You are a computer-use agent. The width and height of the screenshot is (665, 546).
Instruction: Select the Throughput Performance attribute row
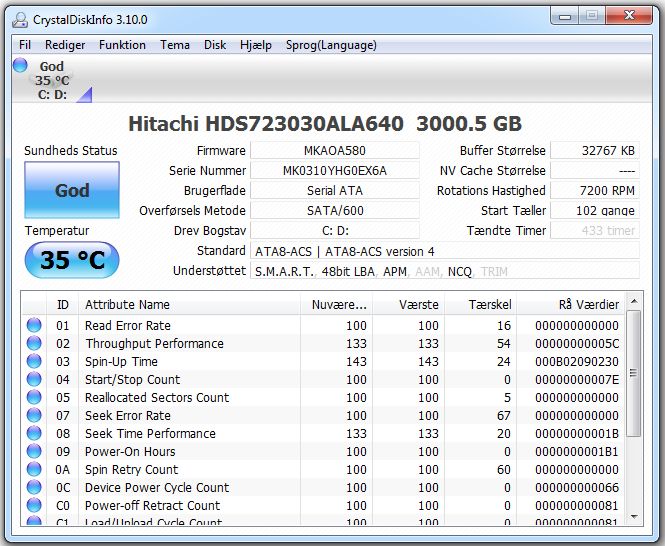pyautogui.click(x=154, y=344)
